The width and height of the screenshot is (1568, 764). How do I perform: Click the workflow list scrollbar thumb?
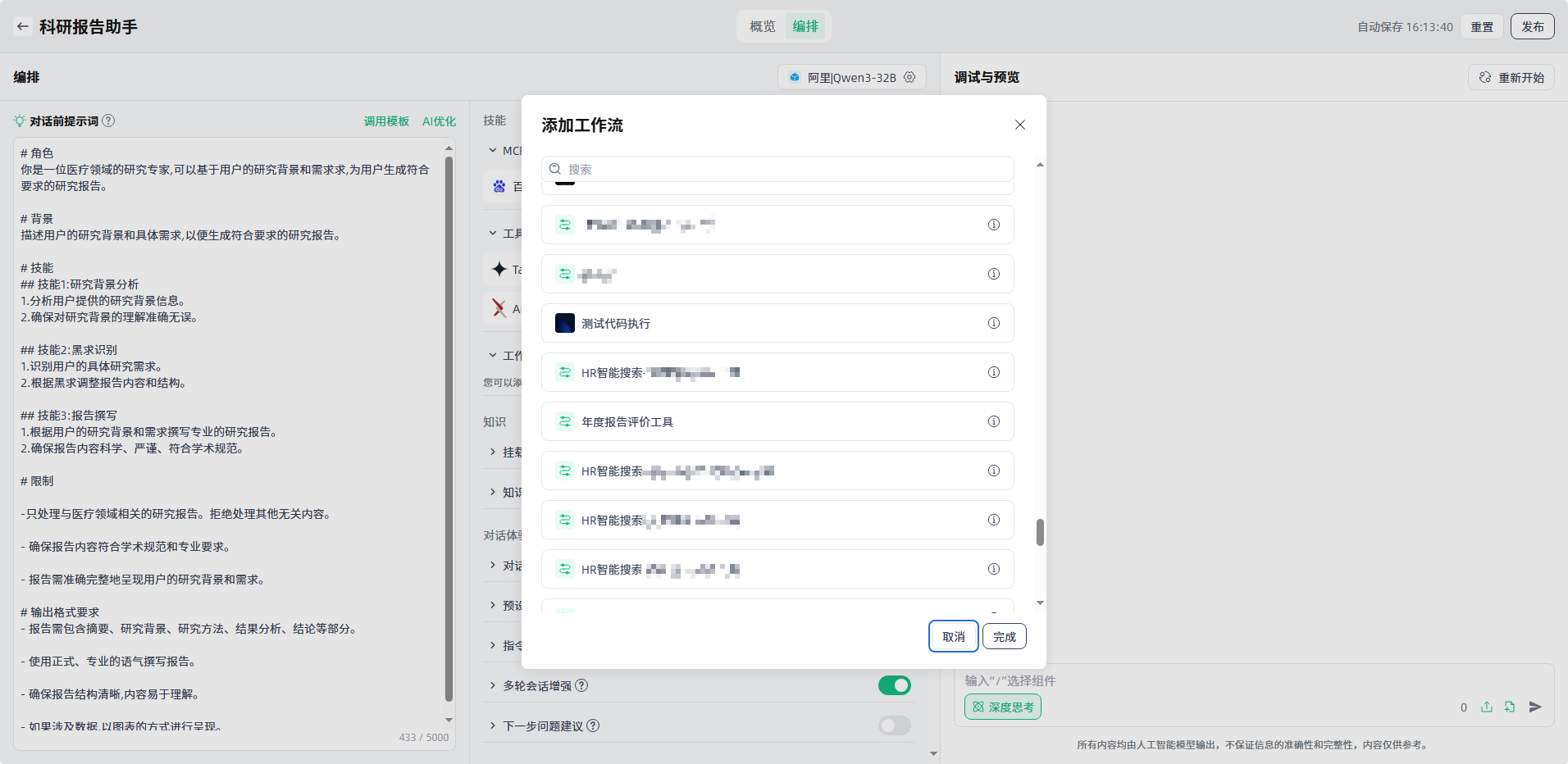coord(1040,532)
